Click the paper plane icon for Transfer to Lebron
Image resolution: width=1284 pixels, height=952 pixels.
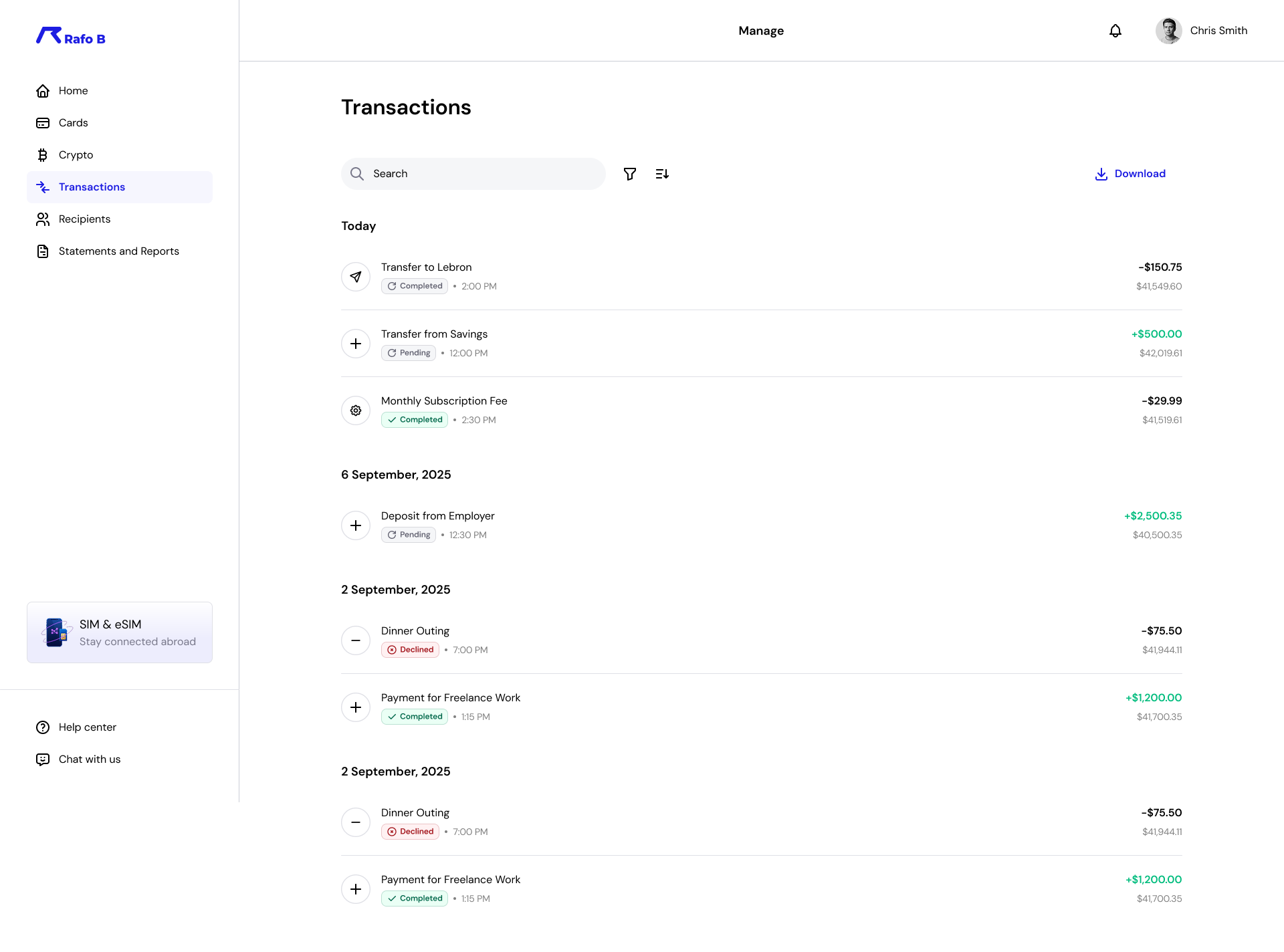pyautogui.click(x=356, y=277)
